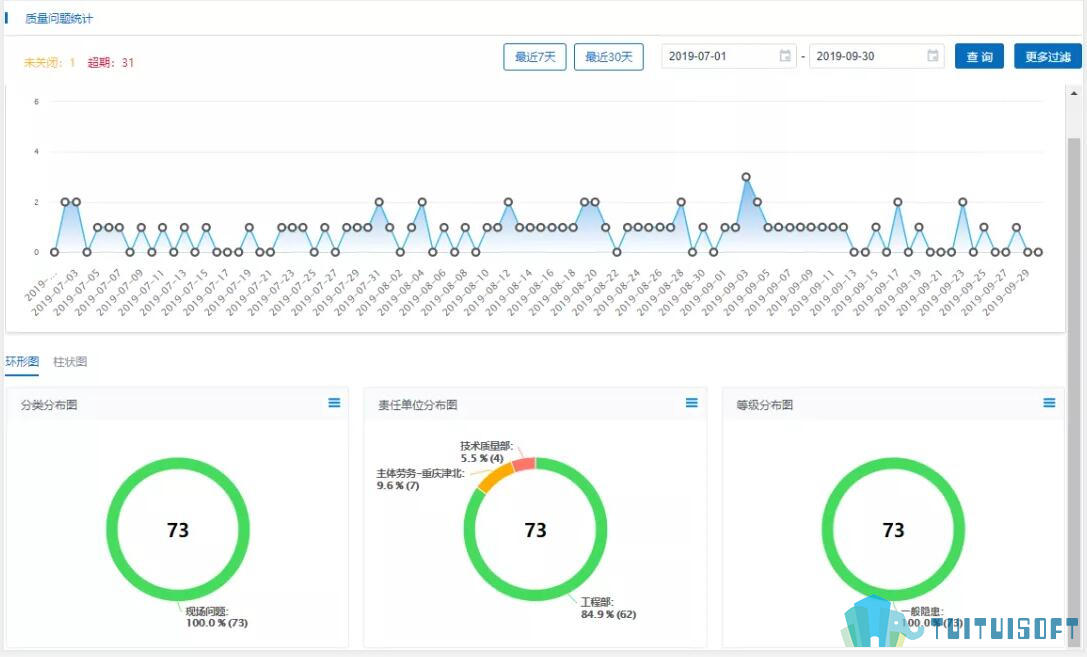1087x657 pixels.
Task: Click the 73 total in 分类分布图 donut
Action: (x=178, y=530)
